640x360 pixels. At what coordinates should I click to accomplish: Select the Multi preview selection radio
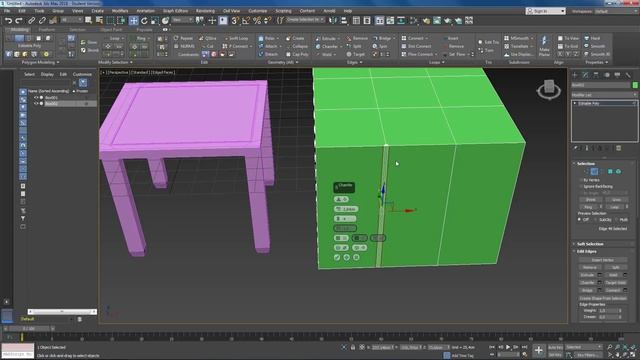[x=616, y=220]
